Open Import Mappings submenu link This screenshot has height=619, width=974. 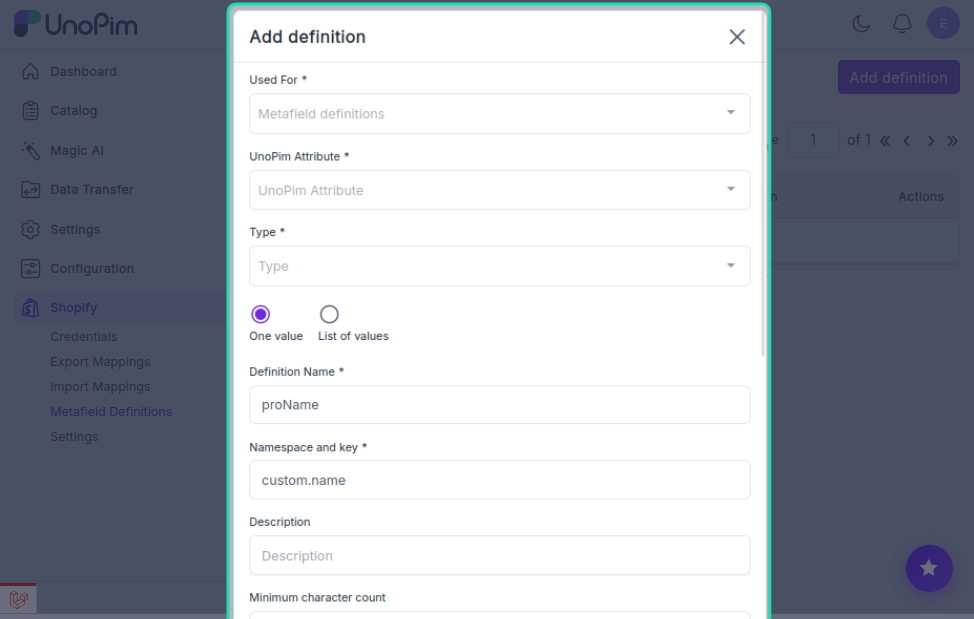coord(100,386)
